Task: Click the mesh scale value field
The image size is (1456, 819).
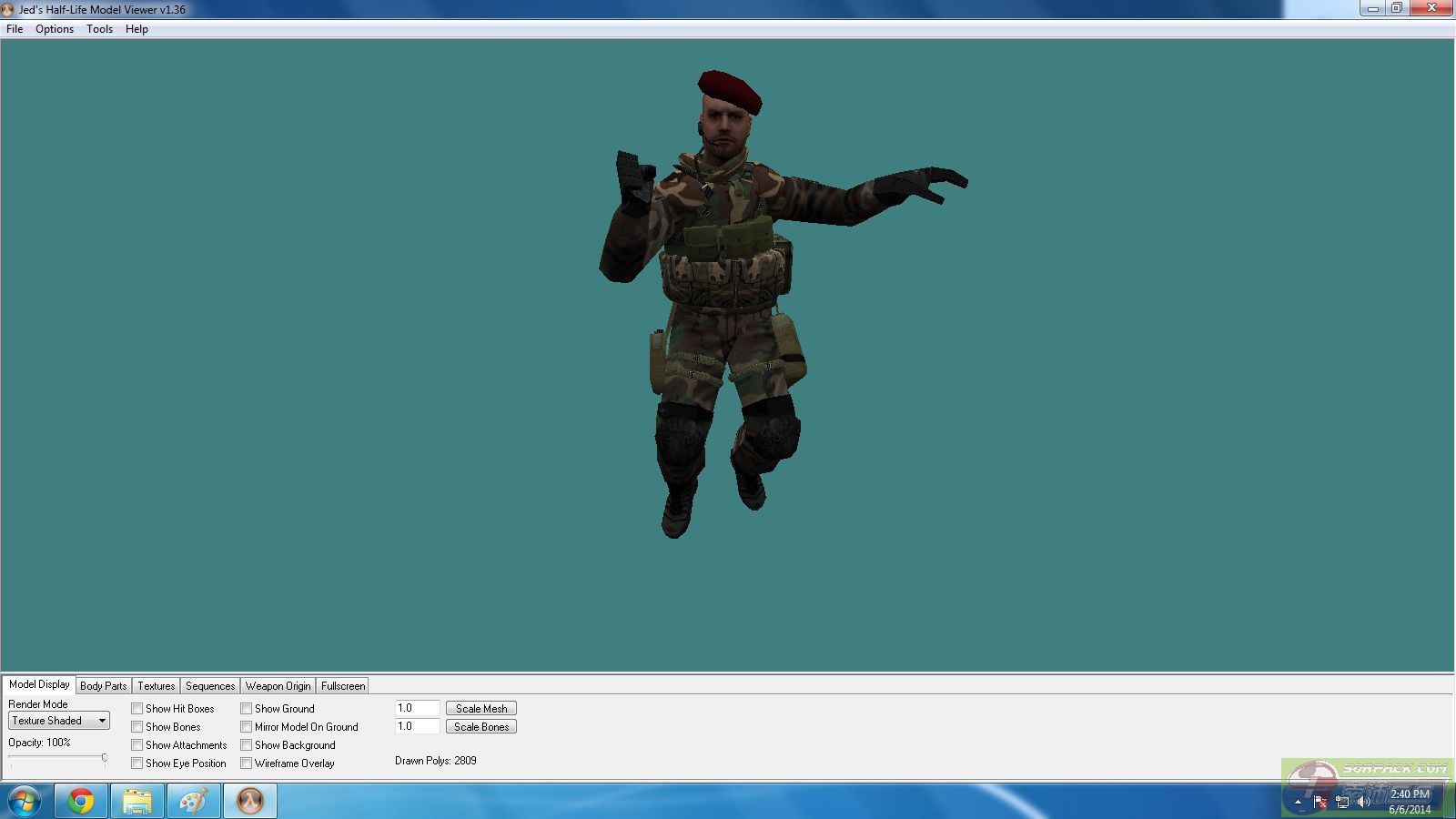Action: pyautogui.click(x=417, y=708)
